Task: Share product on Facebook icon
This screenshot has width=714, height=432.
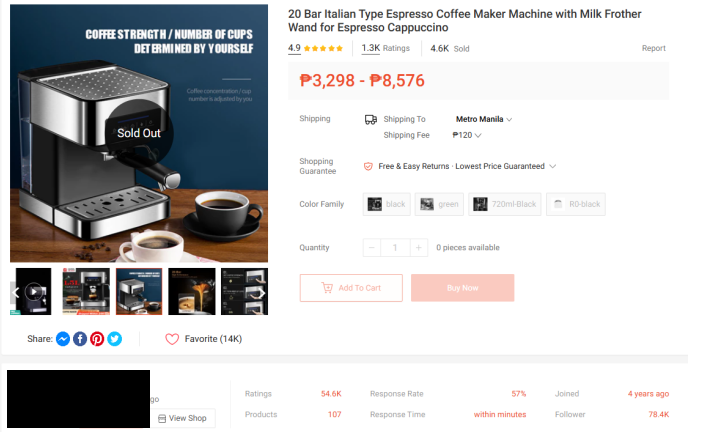Action: pyautogui.click(x=80, y=339)
